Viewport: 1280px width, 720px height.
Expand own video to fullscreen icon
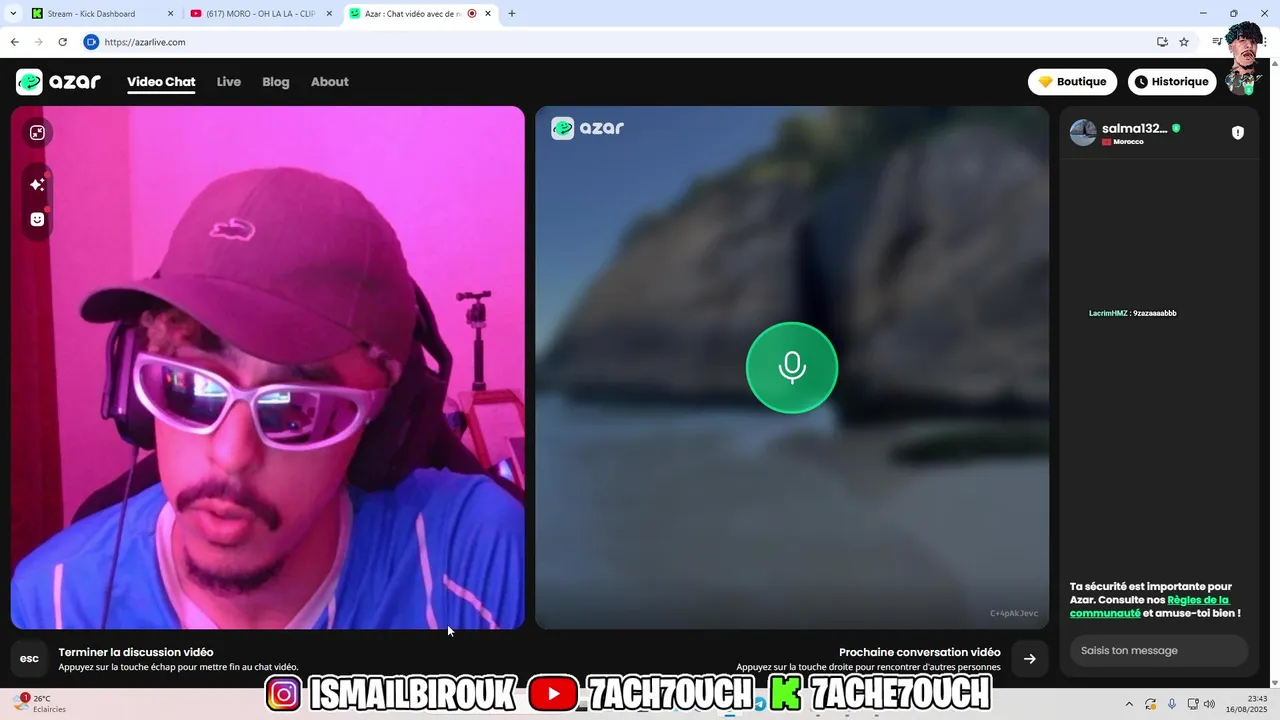click(37, 133)
